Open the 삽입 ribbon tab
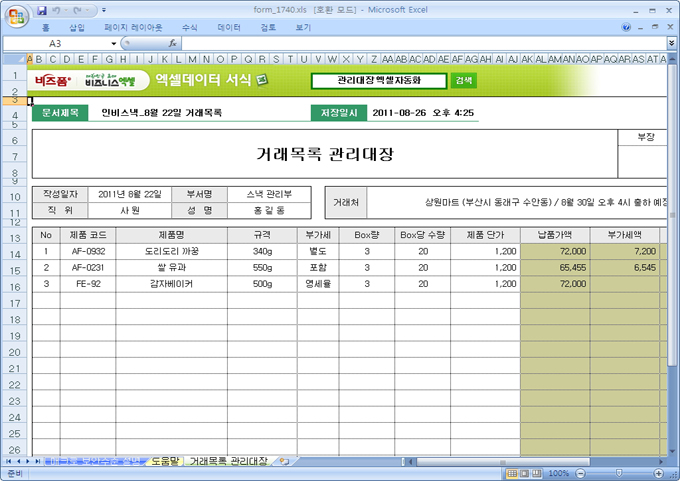Screen dimensions: 680x481 coord(77,28)
